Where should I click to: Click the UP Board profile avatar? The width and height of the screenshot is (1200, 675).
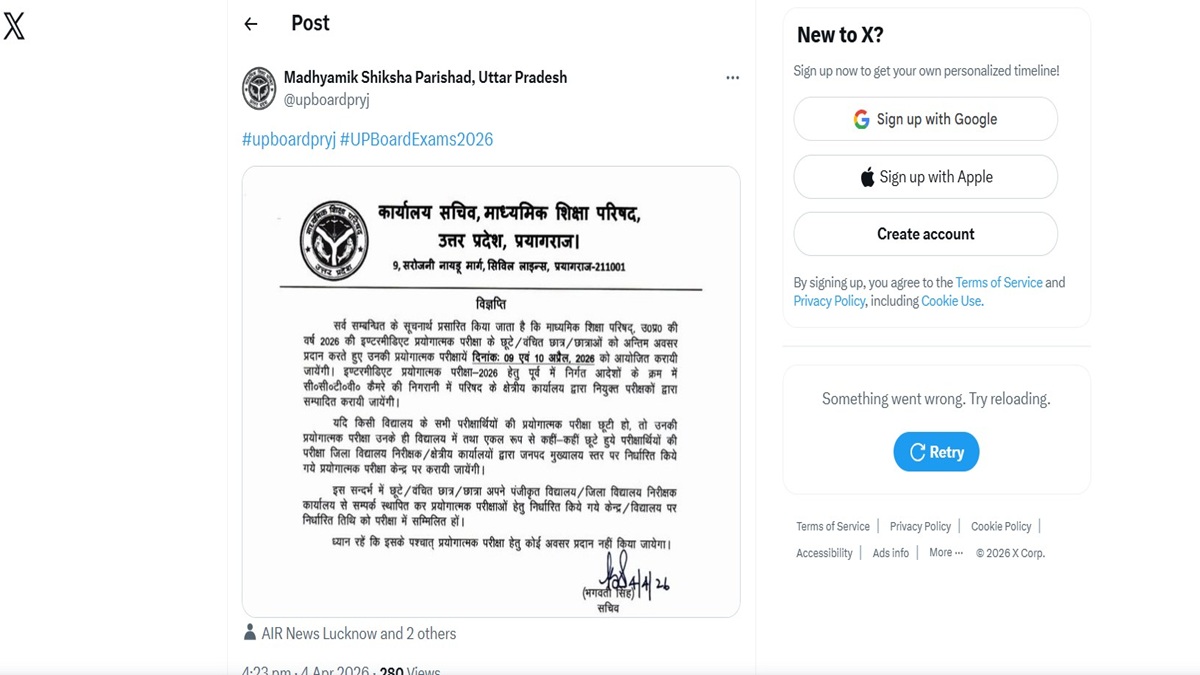click(x=259, y=88)
